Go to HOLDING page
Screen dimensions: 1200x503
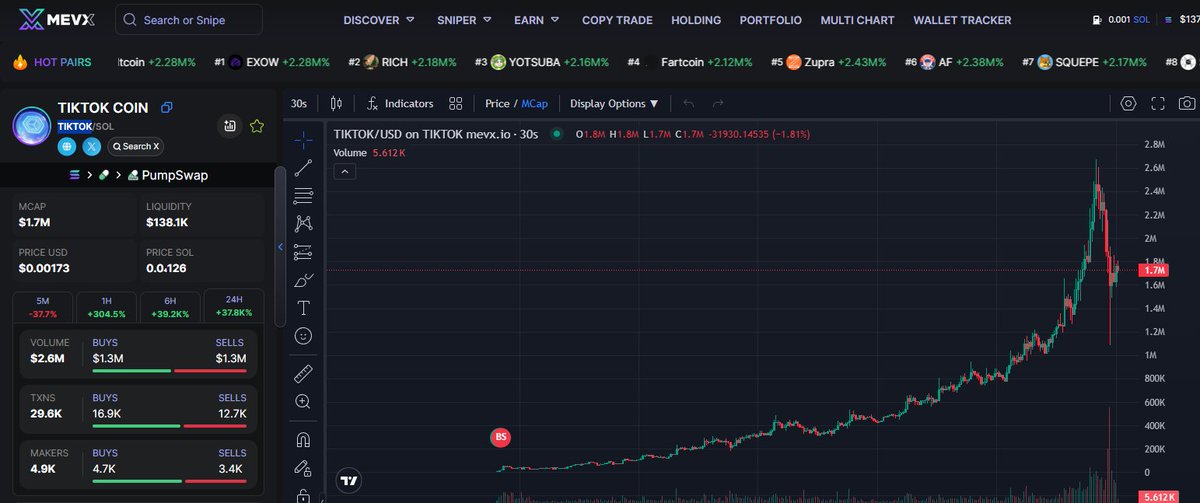[x=696, y=20]
